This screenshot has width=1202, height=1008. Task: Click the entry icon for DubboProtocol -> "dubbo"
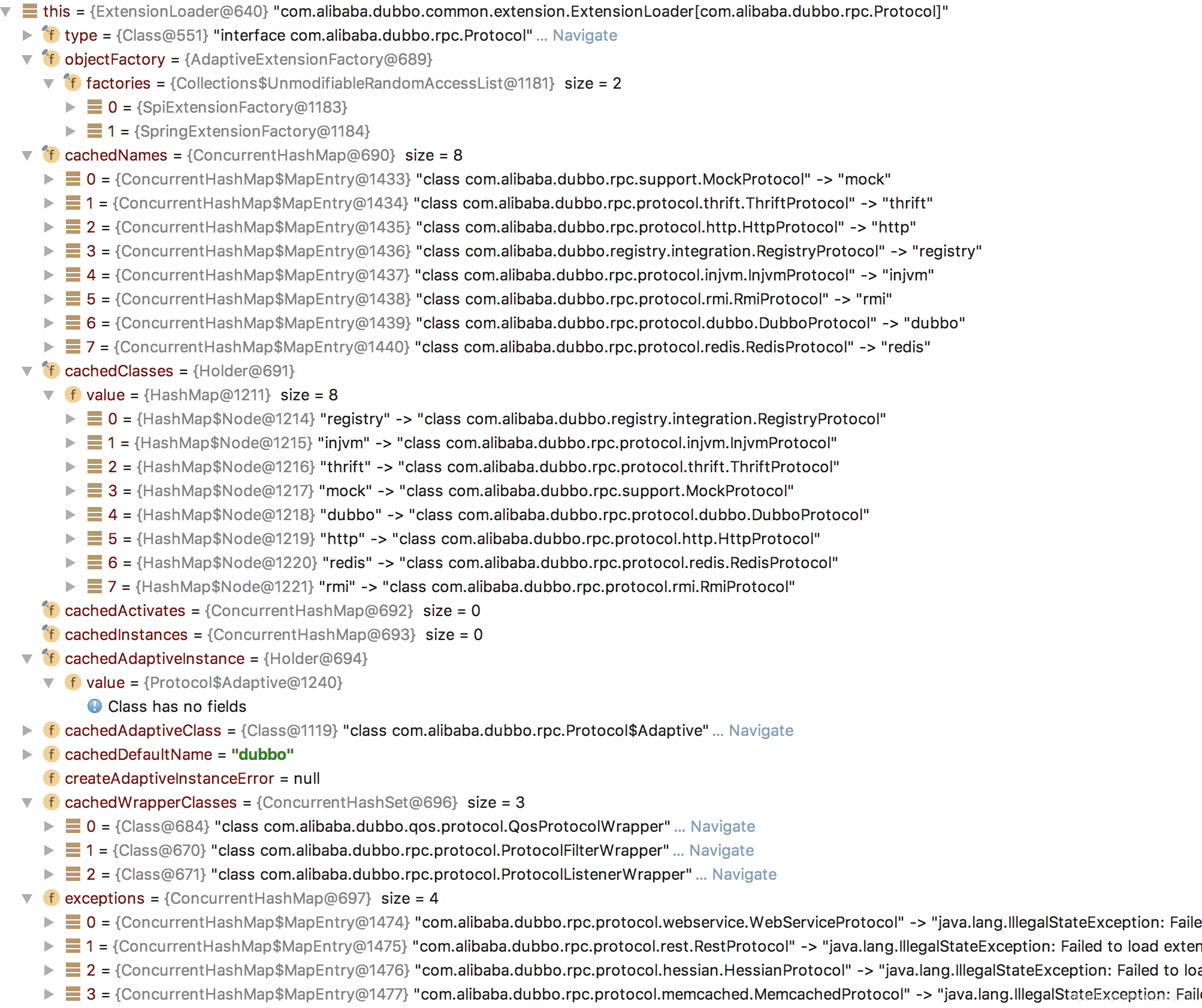[x=73, y=323]
